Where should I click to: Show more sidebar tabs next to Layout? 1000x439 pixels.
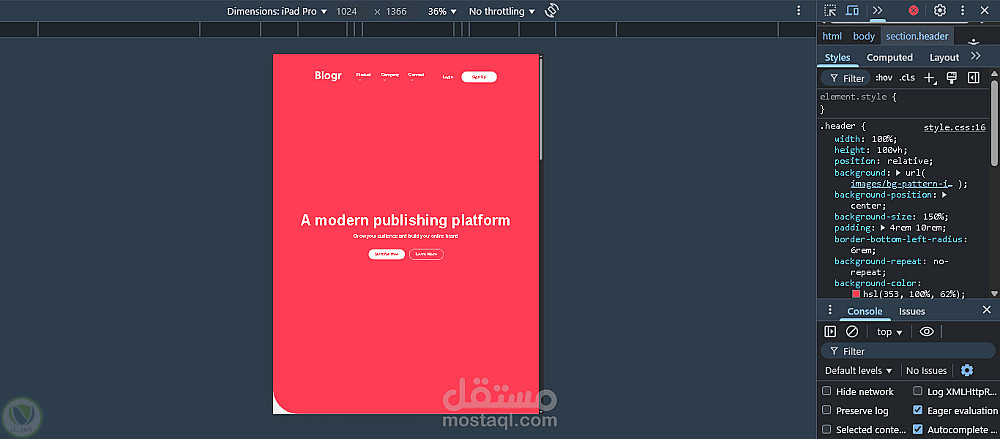point(975,56)
